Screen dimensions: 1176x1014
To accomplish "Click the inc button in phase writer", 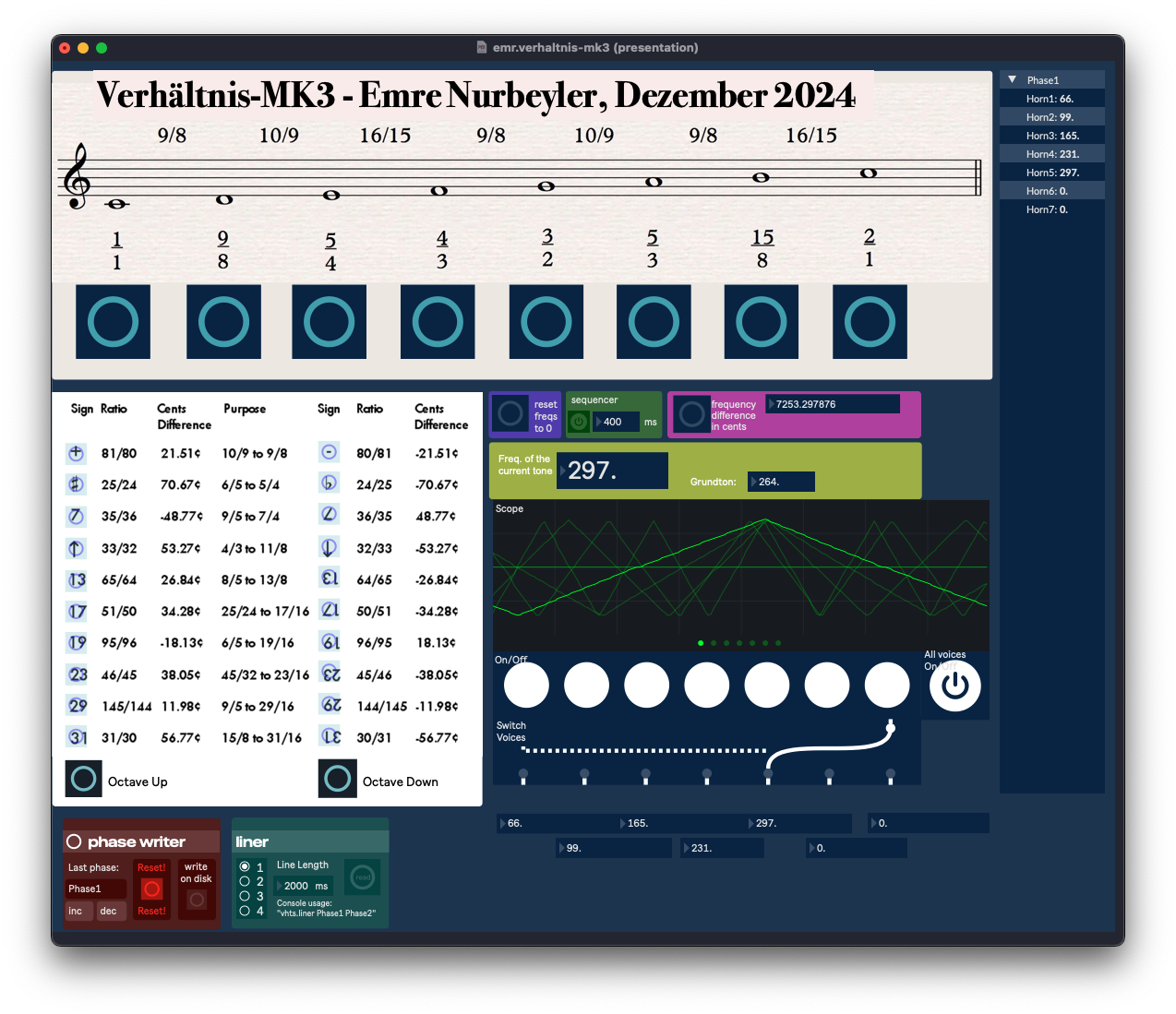I will pyautogui.click(x=76, y=911).
